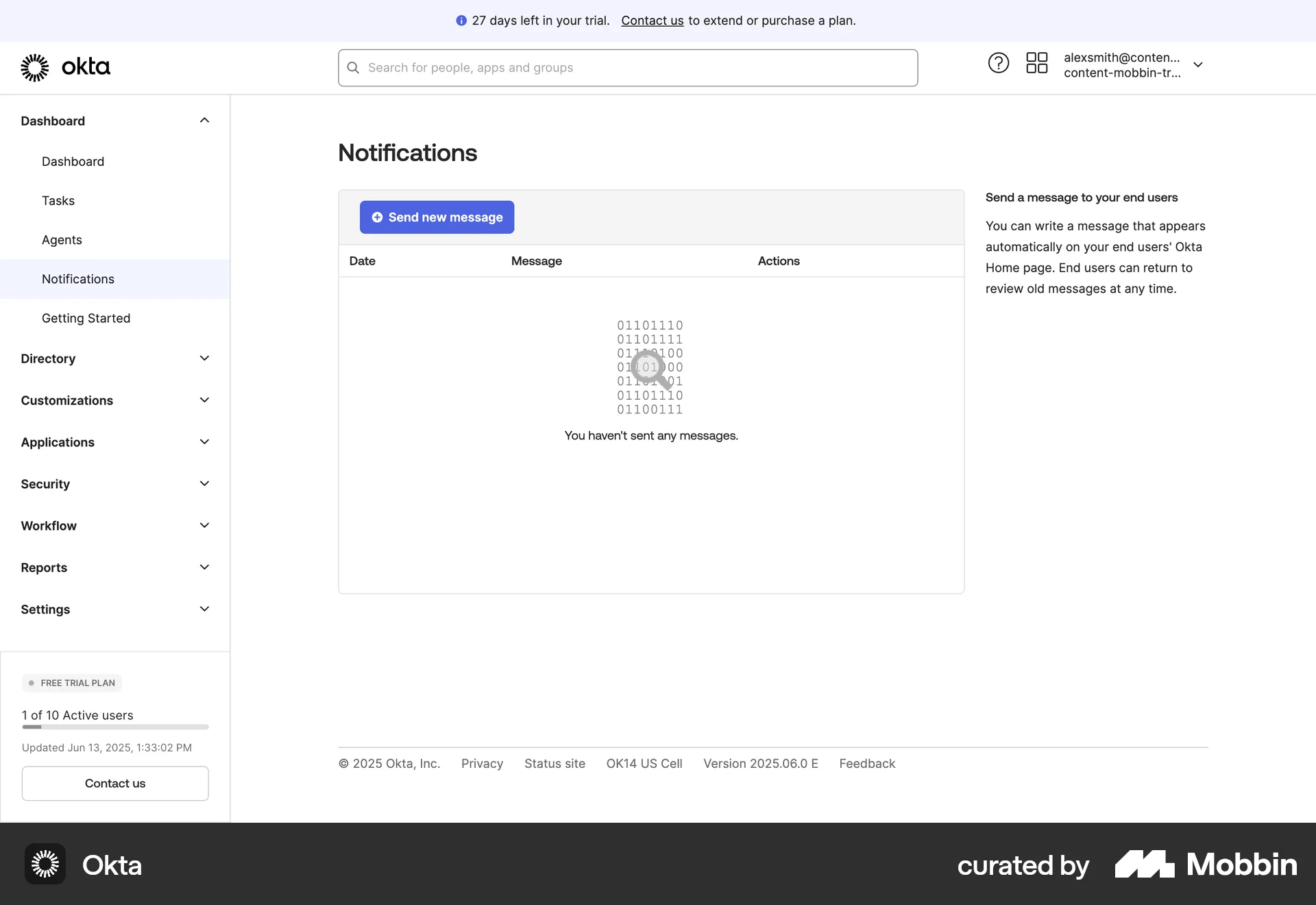Open the Contact us link in the banner
Viewport: 1316px width, 905px height.
(x=652, y=21)
